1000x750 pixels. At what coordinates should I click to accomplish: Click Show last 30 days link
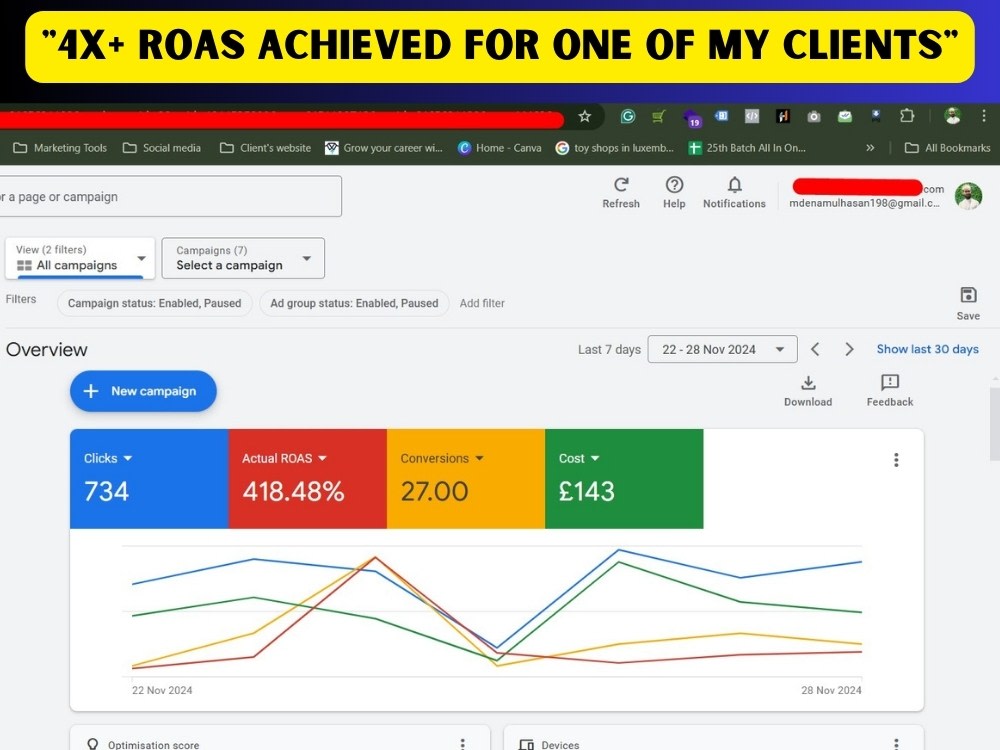point(927,349)
